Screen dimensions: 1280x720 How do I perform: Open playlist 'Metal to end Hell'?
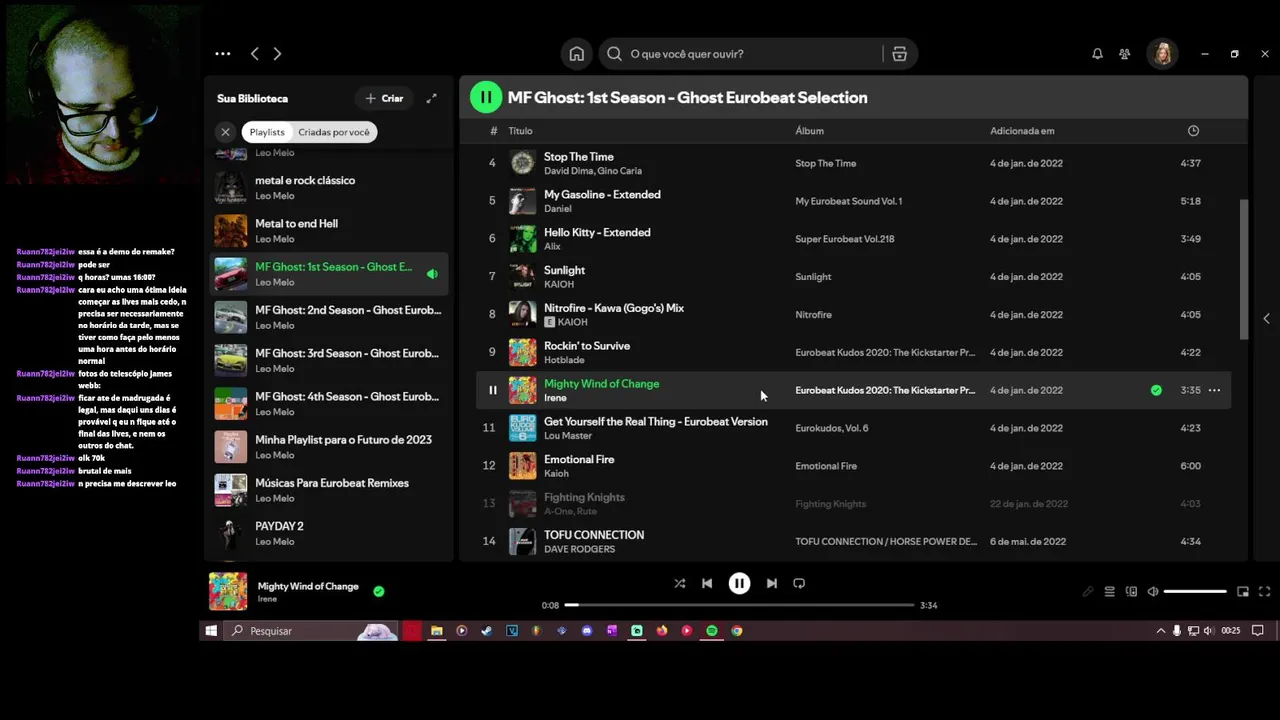[x=328, y=231]
